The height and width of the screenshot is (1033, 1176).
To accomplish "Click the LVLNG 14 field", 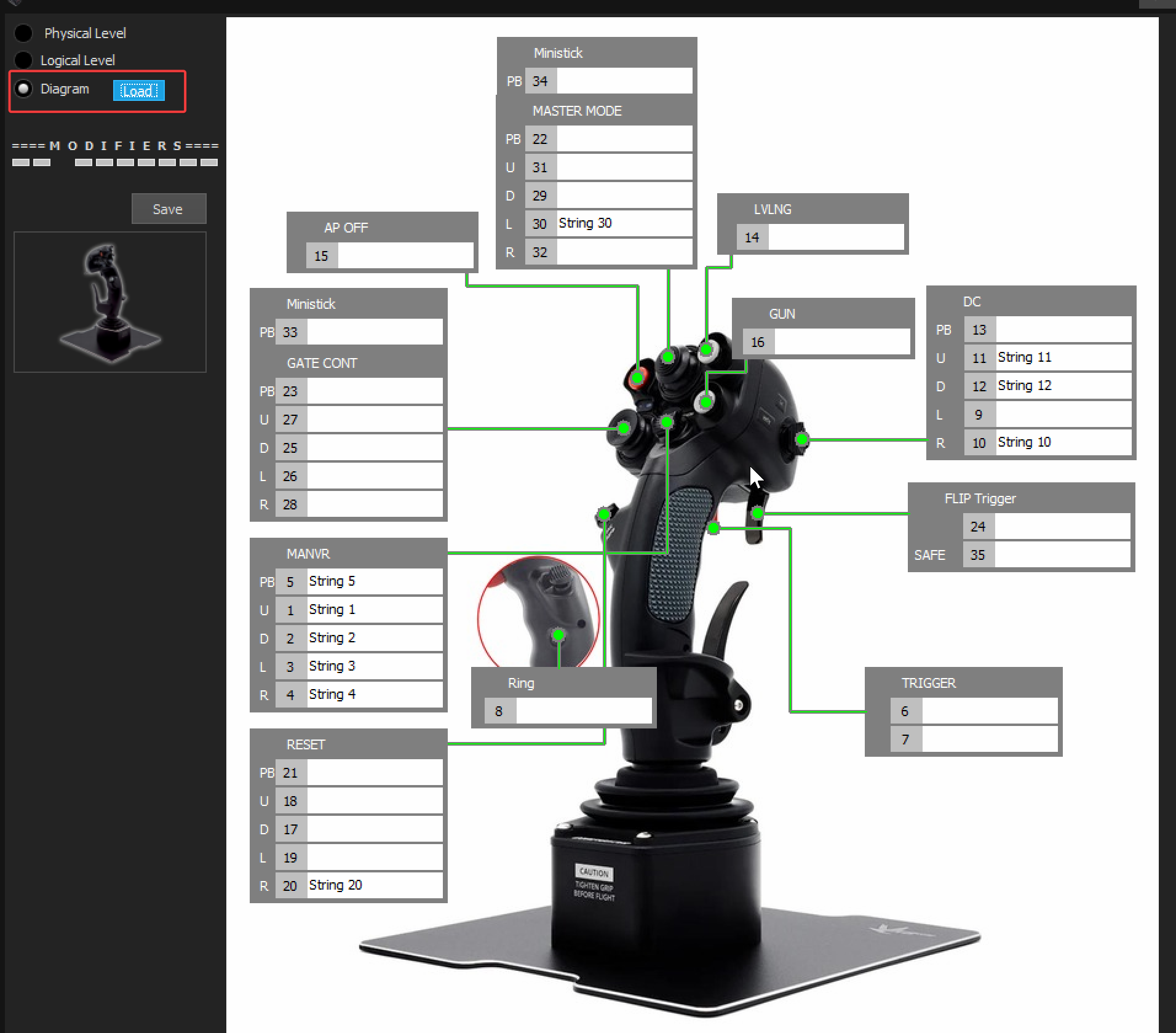I will 836,237.
